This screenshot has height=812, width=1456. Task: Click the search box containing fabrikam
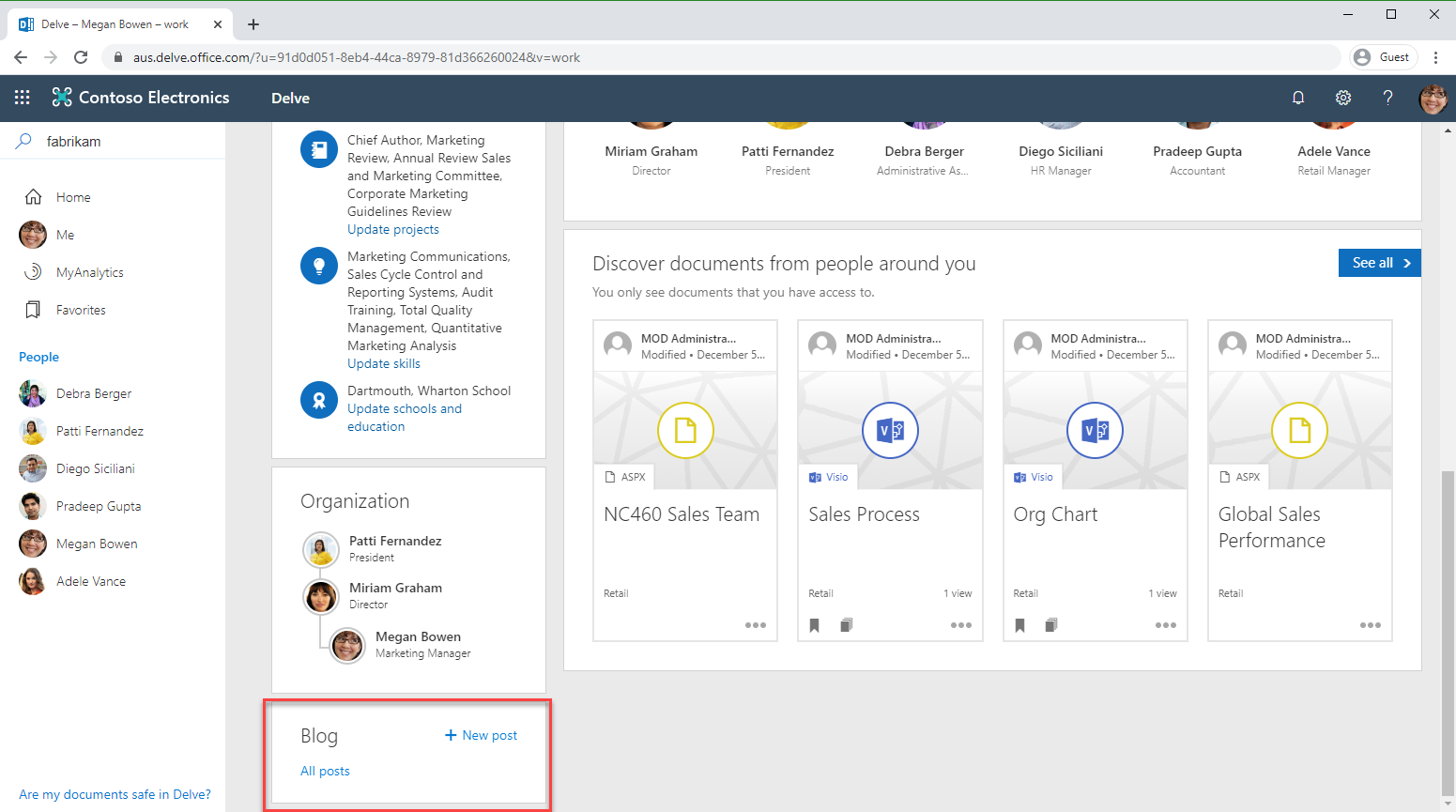(113, 141)
